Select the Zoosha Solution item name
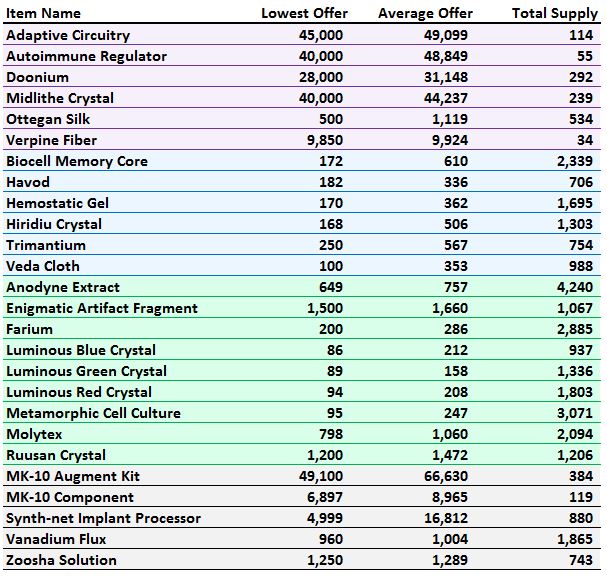 (x=62, y=560)
